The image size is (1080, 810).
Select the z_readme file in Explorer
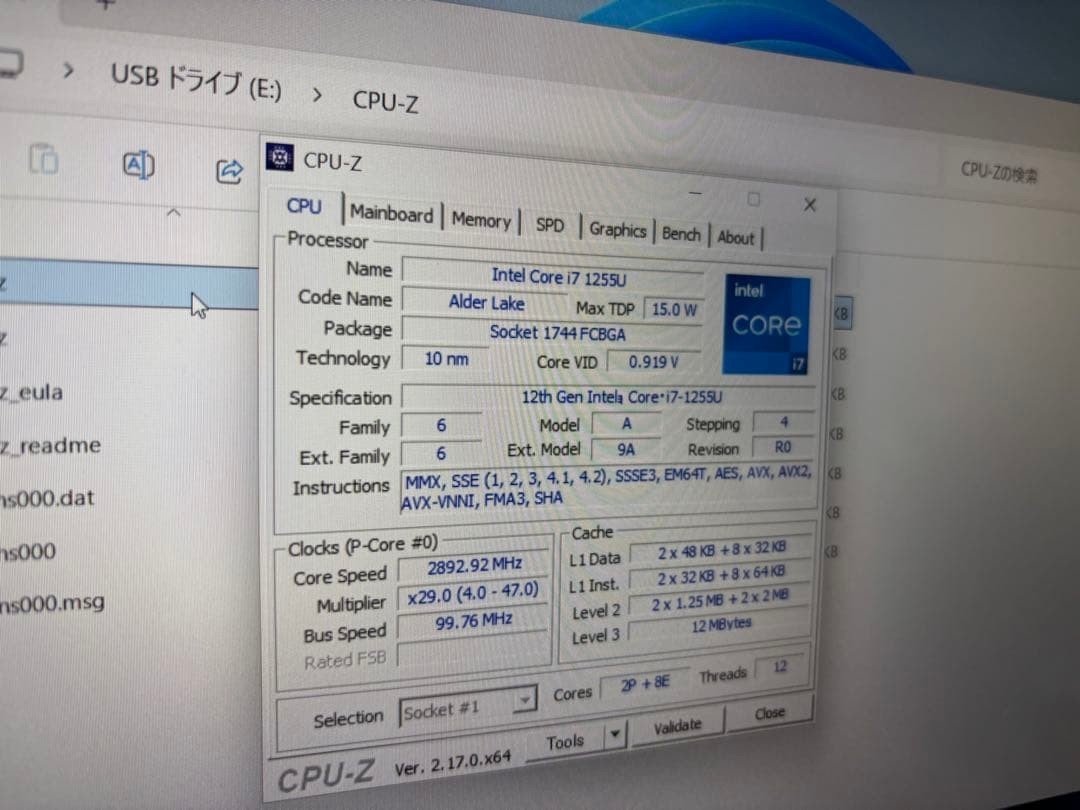click(50, 446)
